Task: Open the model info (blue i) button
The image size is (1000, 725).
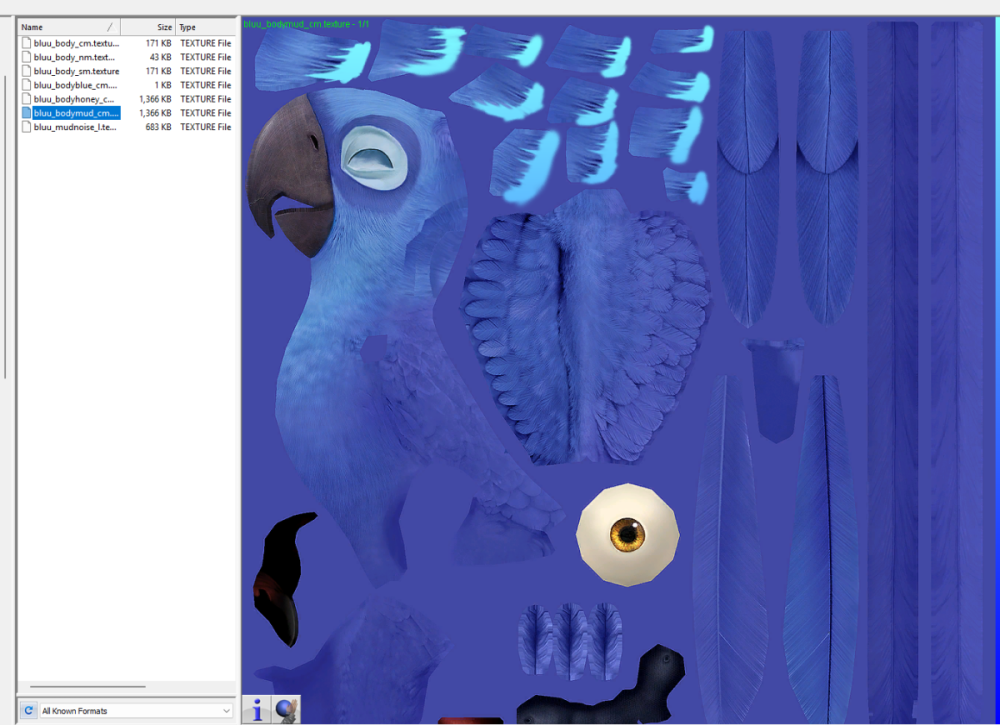Action: click(258, 710)
